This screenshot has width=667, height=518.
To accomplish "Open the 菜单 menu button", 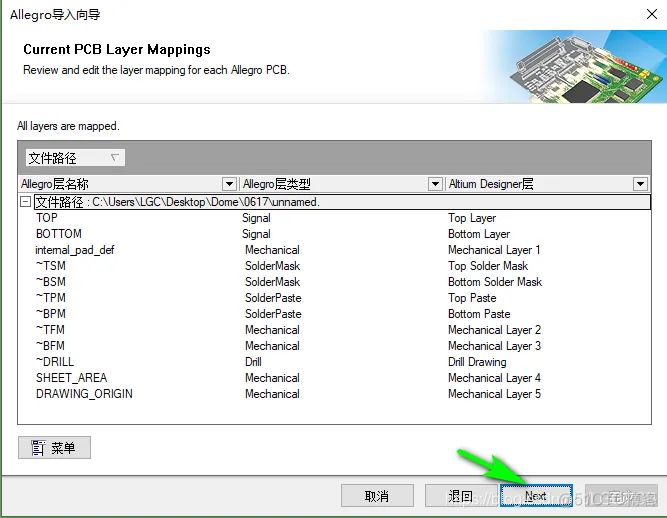I will 54,447.
